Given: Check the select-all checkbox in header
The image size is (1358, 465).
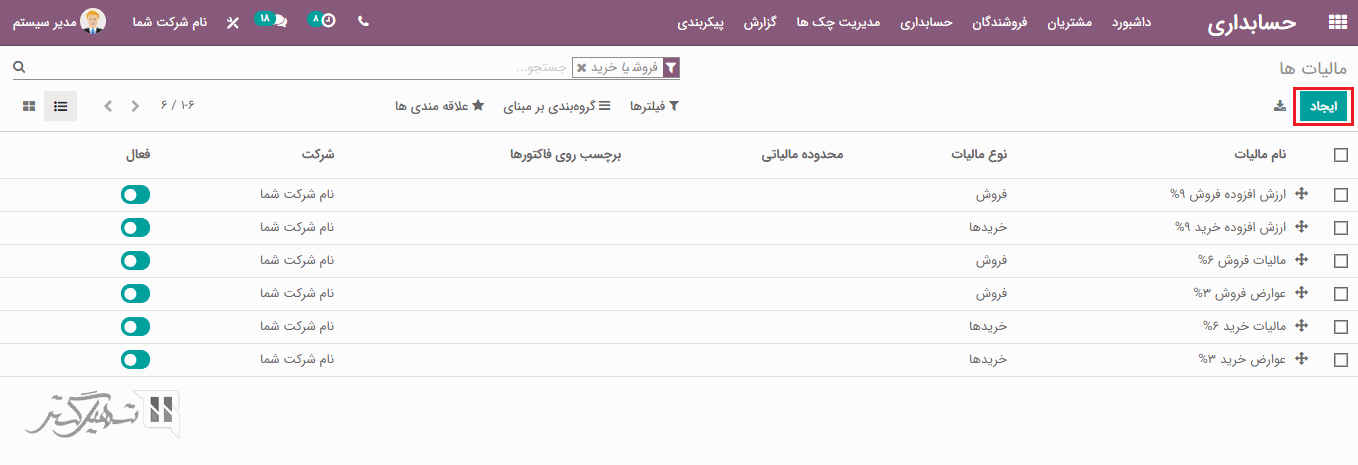Looking at the screenshot, I should [x=1340, y=155].
